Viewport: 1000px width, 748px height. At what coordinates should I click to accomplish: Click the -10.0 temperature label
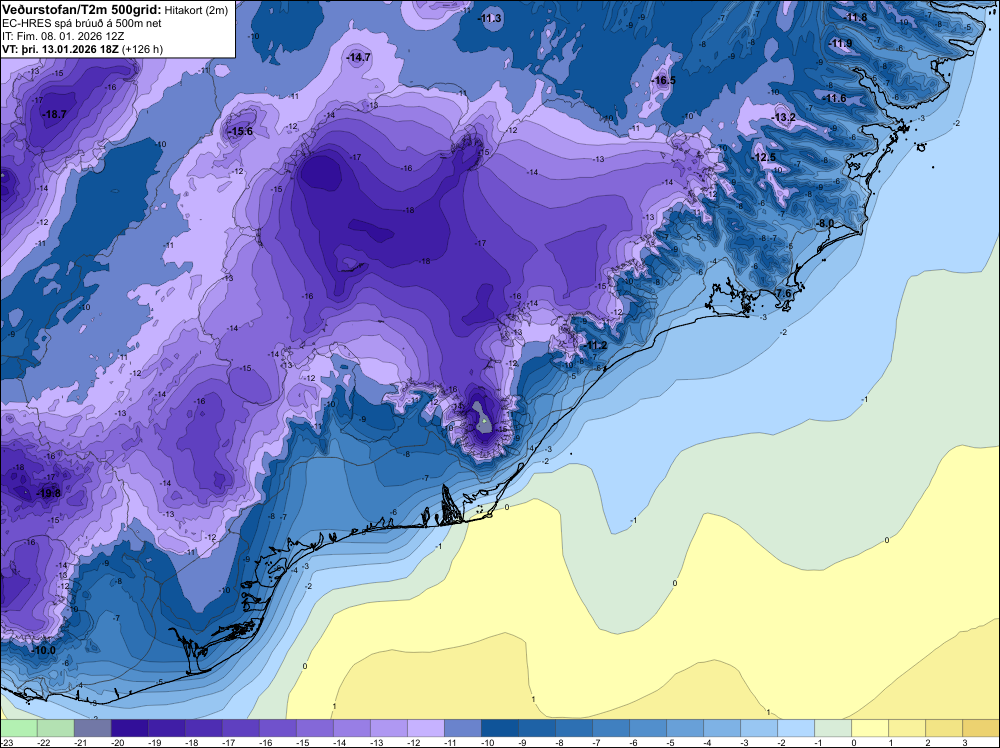[43, 650]
